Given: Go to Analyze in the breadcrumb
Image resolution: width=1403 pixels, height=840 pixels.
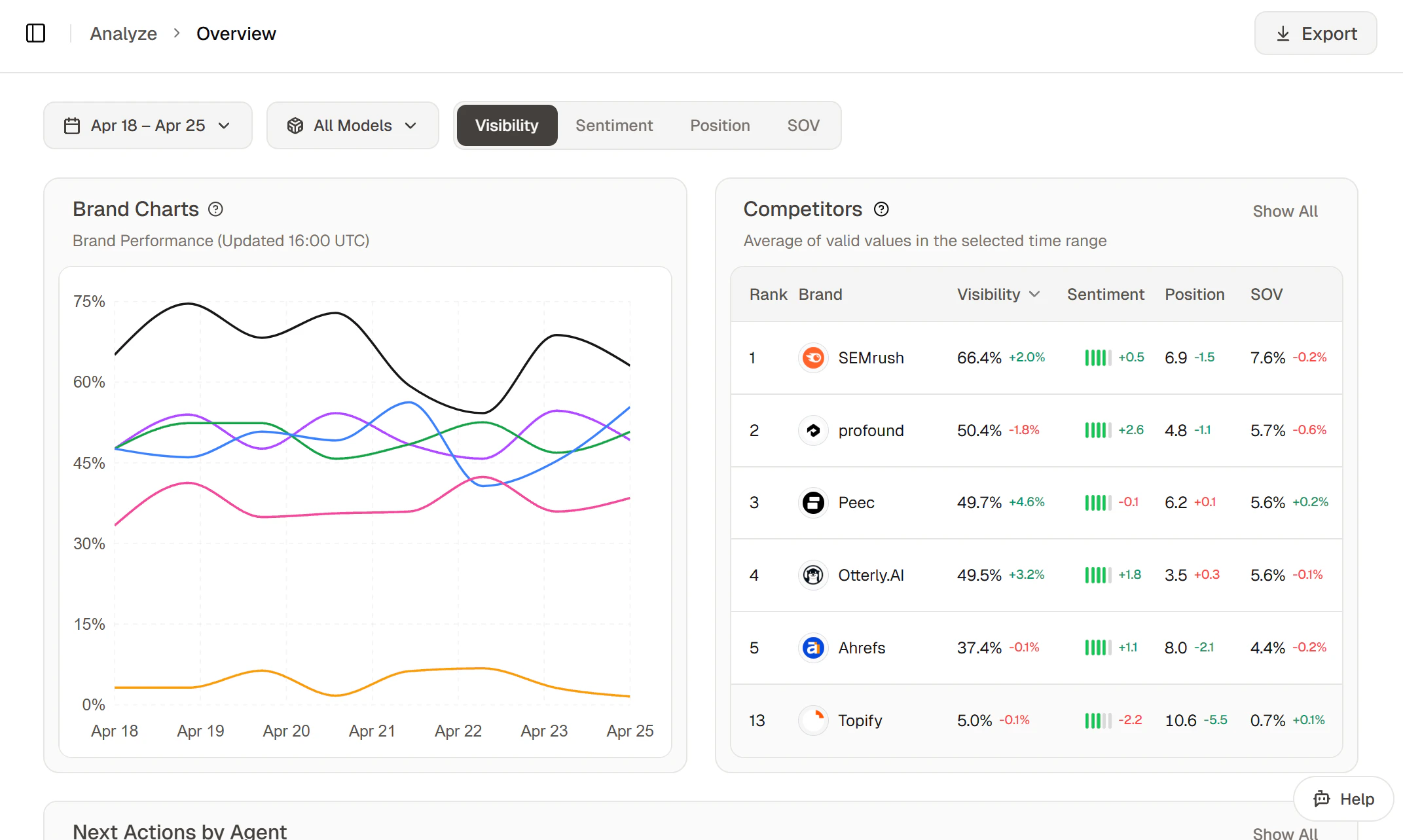Looking at the screenshot, I should (123, 33).
